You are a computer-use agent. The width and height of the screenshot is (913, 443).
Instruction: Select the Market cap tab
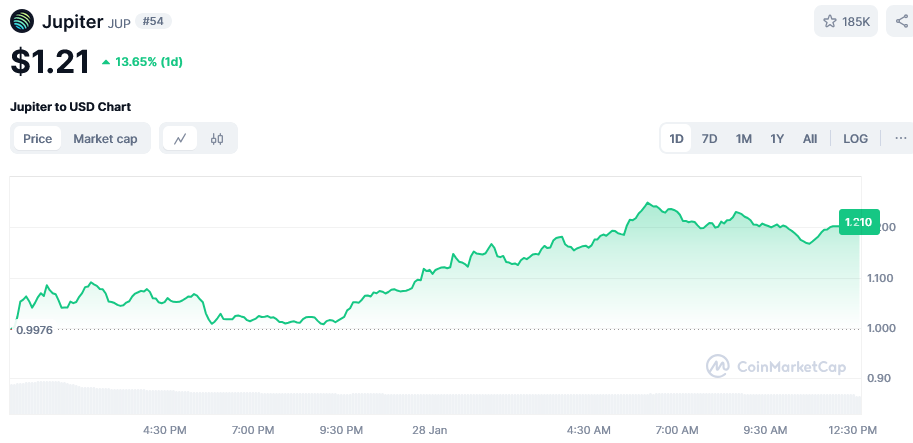point(105,139)
